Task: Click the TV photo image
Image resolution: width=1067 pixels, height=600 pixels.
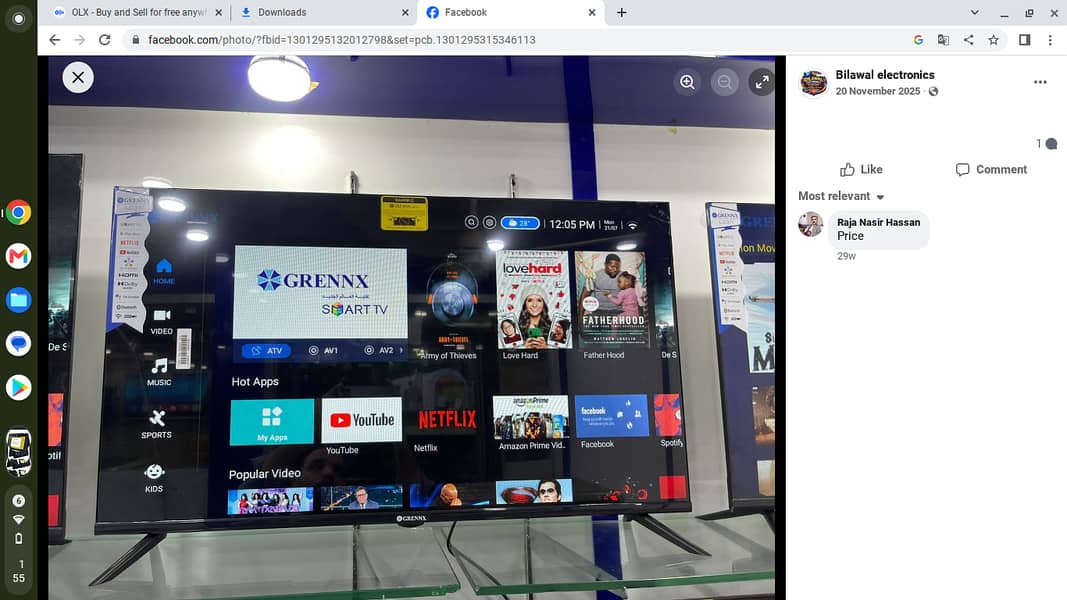Action: (412, 327)
